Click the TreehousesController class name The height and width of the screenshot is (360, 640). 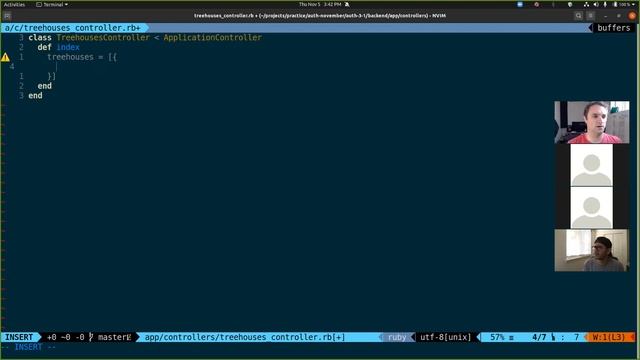pos(103,38)
